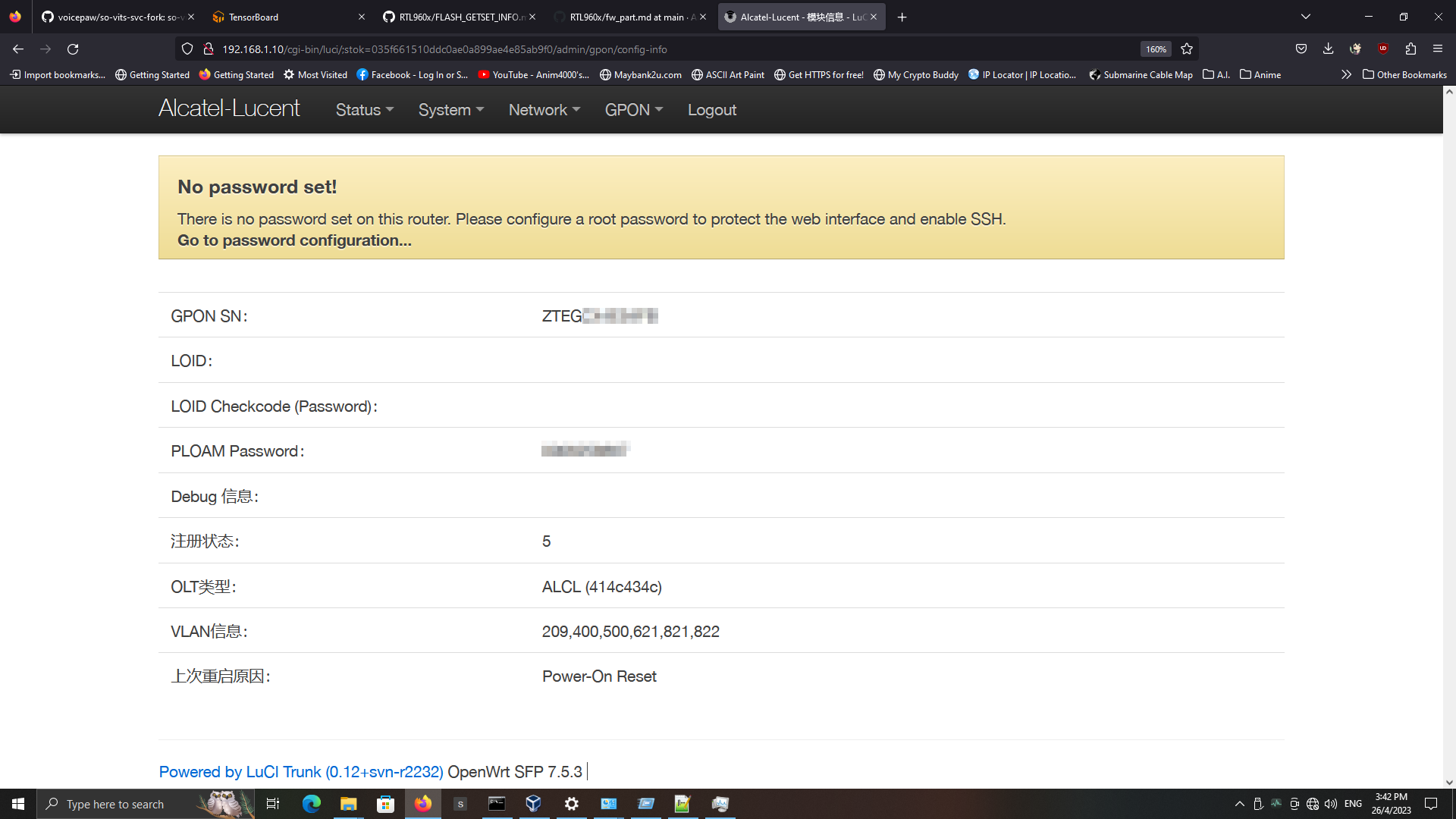Expand the GPON menu
Image resolution: width=1456 pixels, height=819 pixels.
coord(634,110)
